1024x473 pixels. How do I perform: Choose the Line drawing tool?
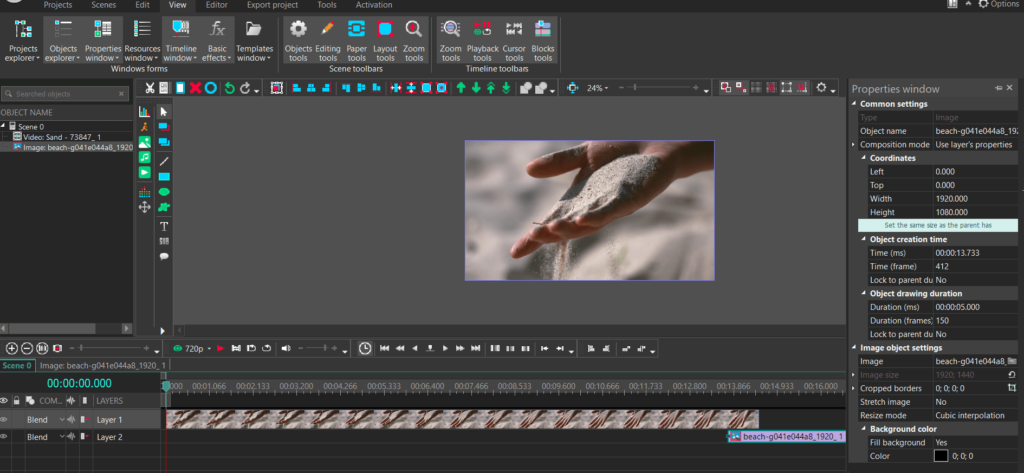pyautogui.click(x=164, y=161)
